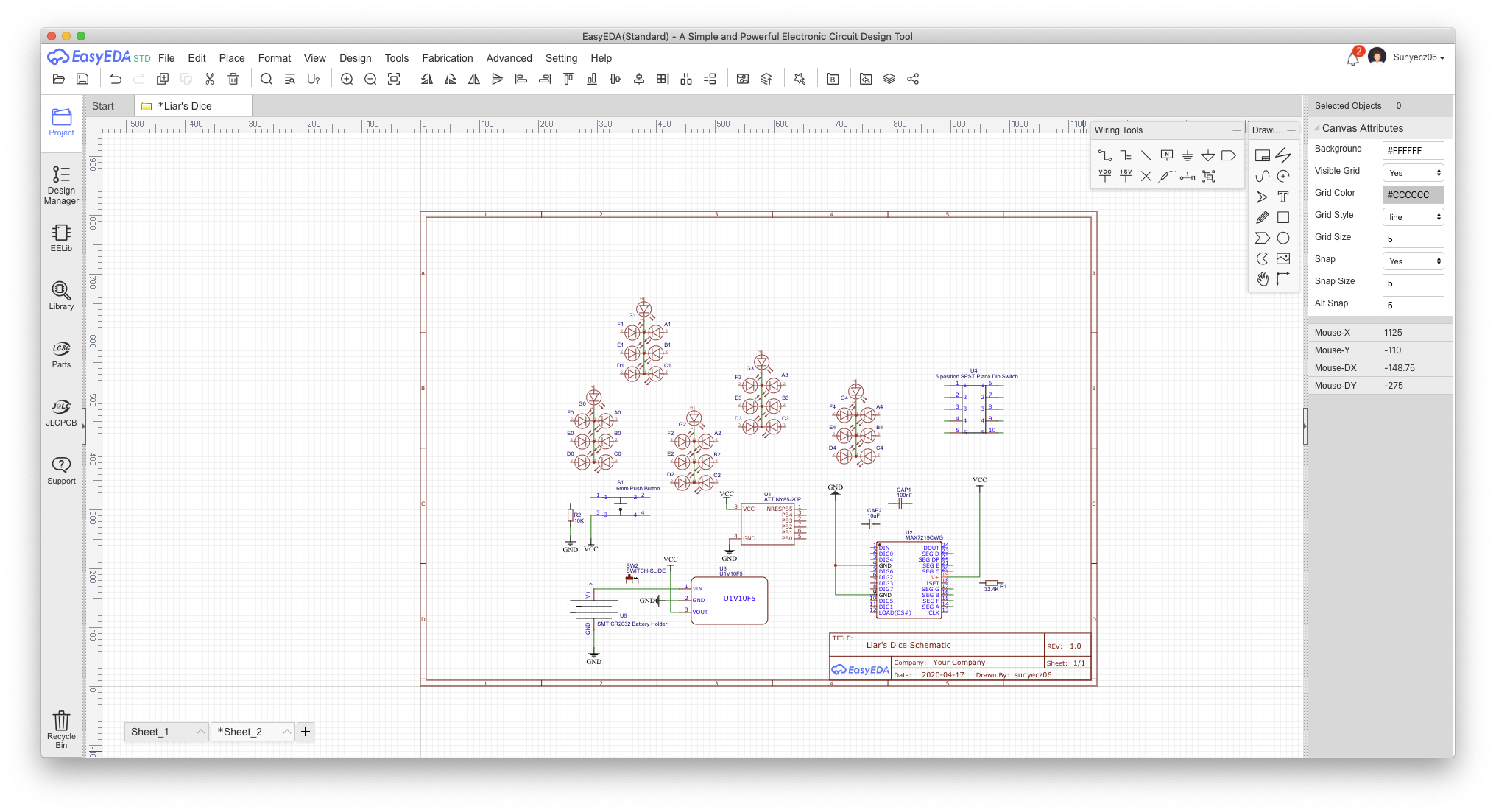The image size is (1496, 812).
Task: Pick the voltage probe tool
Action: (x=1166, y=176)
